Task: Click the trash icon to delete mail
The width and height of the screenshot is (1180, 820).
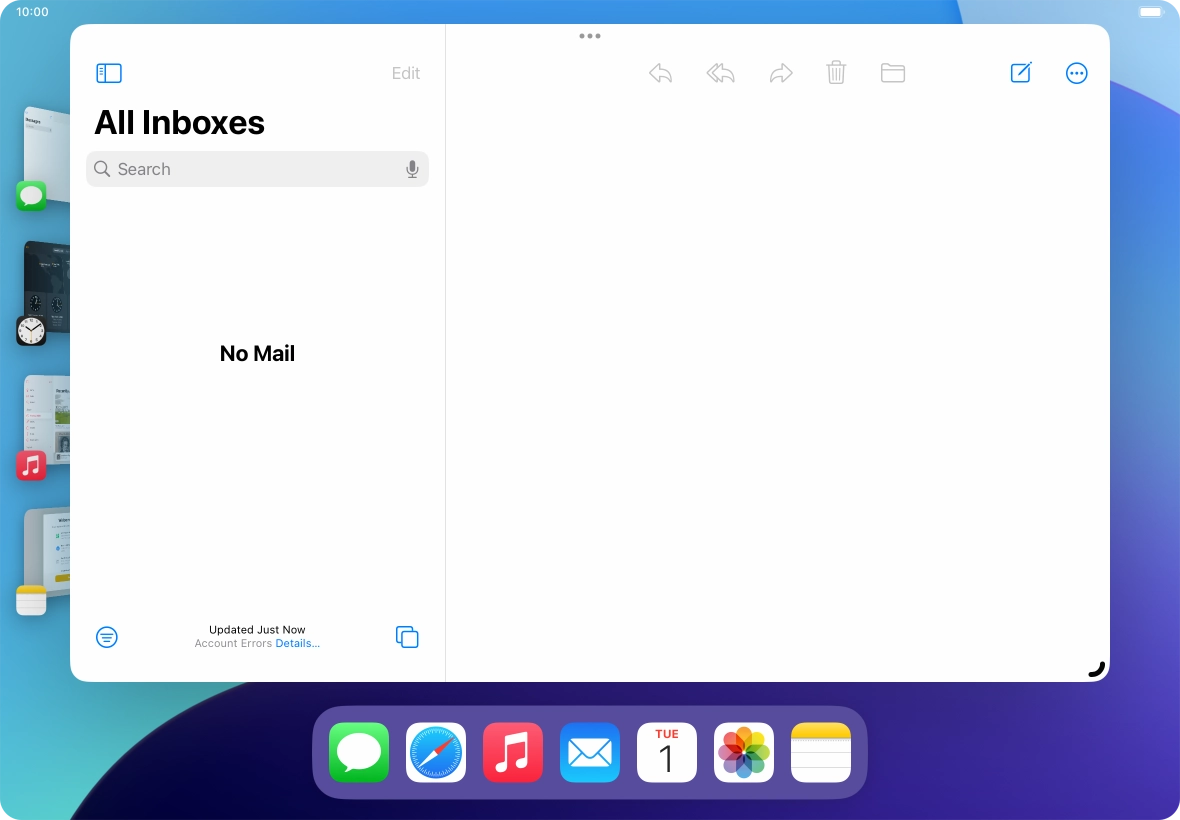Action: click(836, 72)
